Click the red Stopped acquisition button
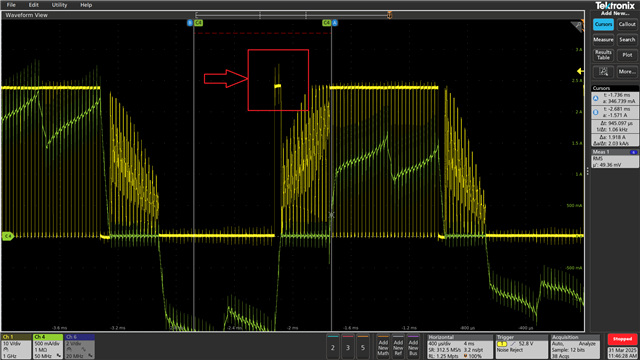640x360 pixels. (x=622, y=339)
